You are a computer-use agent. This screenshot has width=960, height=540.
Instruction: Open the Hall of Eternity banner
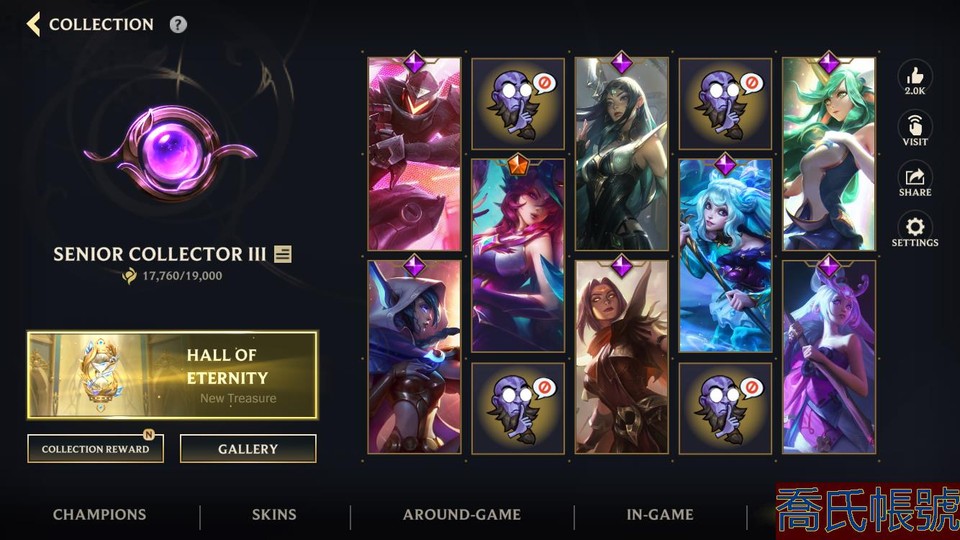click(x=172, y=375)
